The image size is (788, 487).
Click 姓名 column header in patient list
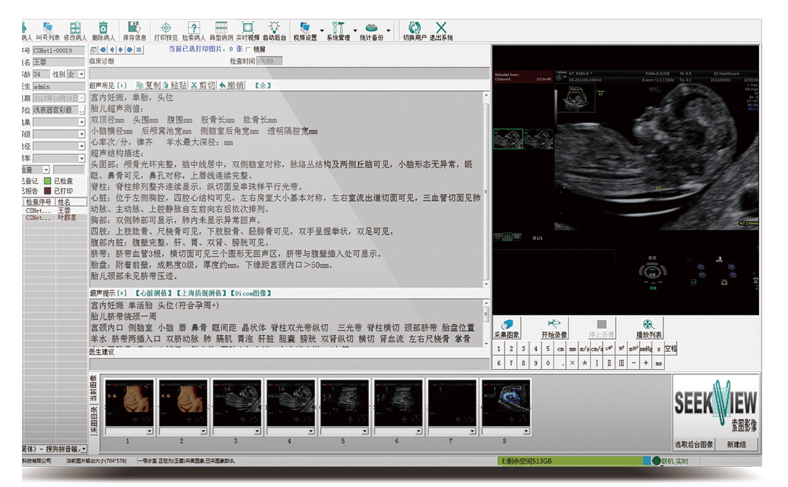70,202
